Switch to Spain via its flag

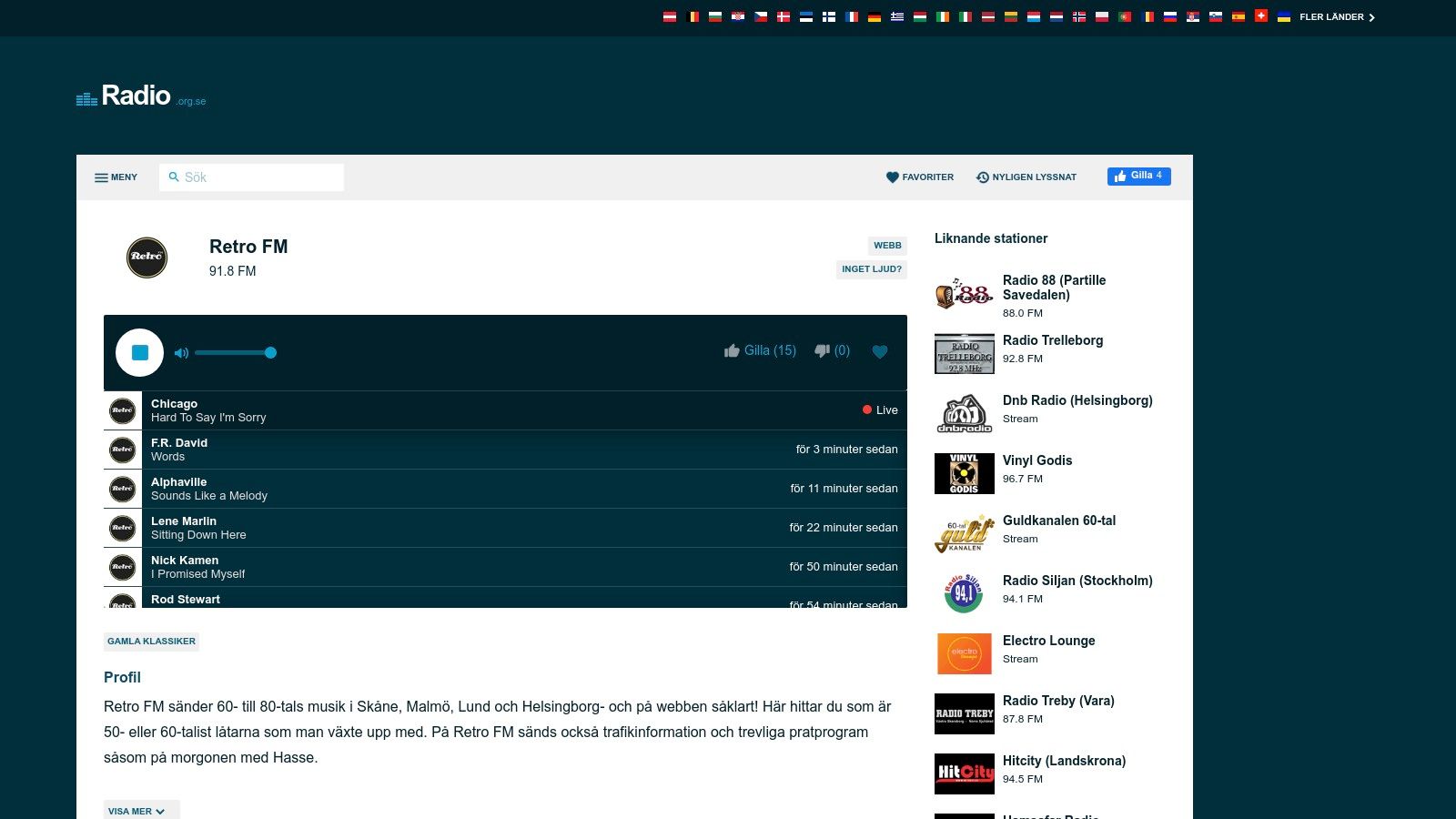1239,16
